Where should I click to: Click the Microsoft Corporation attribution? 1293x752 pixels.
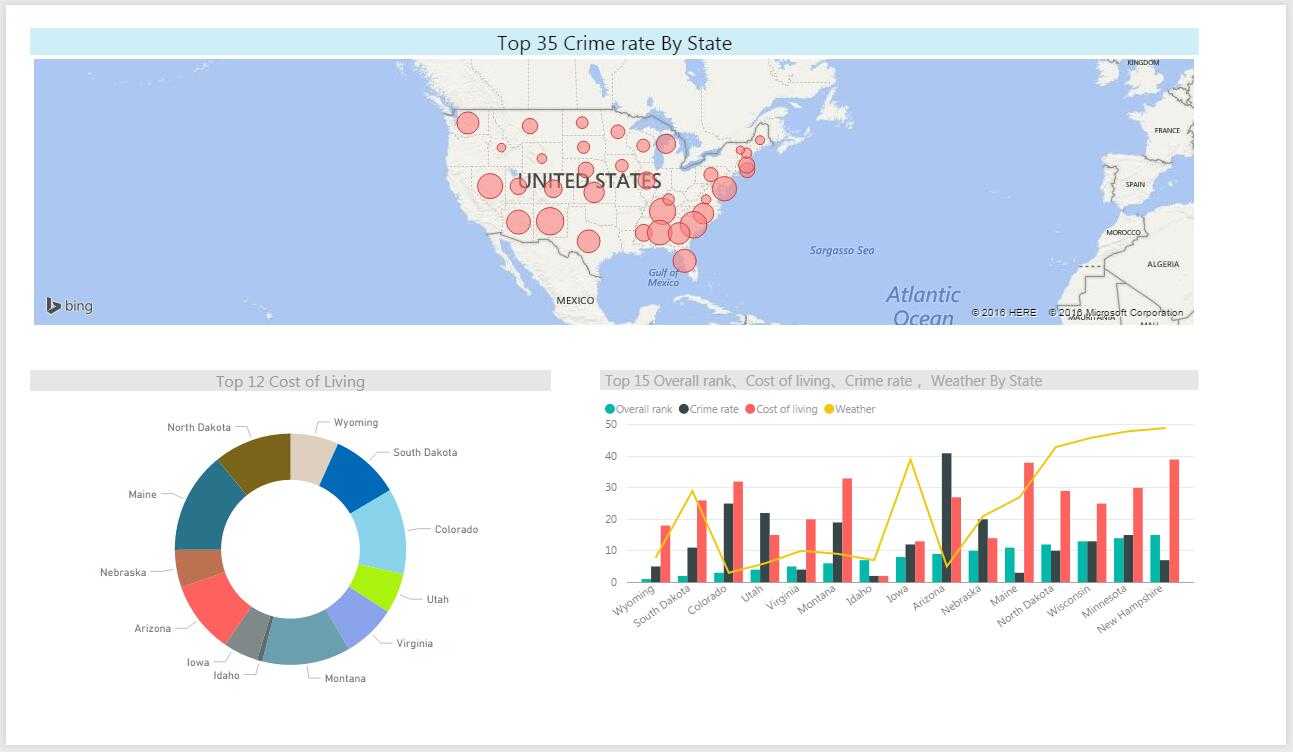coord(1115,313)
